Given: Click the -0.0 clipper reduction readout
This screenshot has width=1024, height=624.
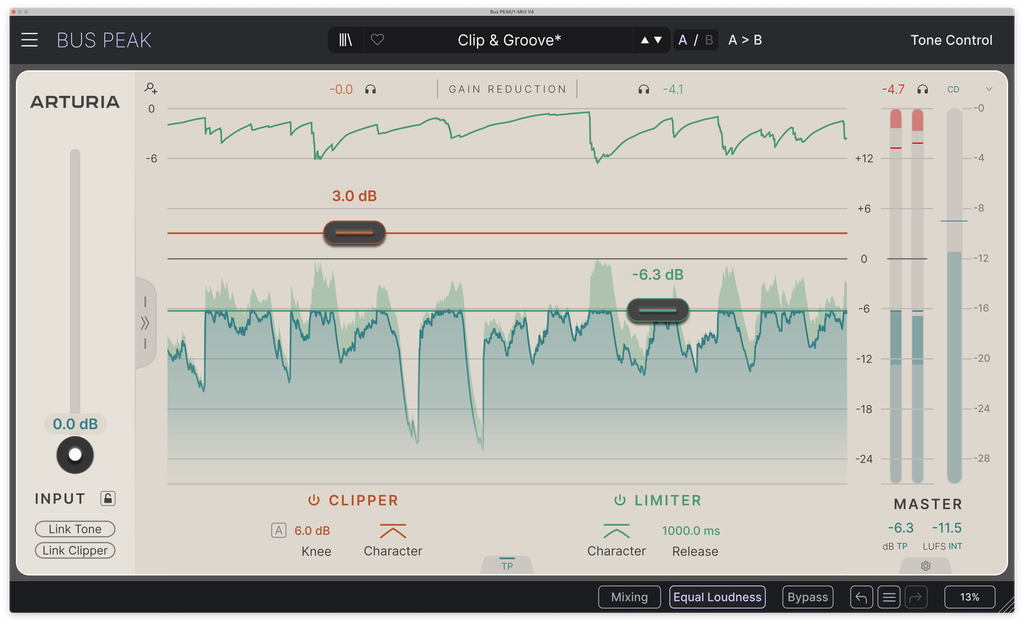Looking at the screenshot, I should pyautogui.click(x=341, y=89).
